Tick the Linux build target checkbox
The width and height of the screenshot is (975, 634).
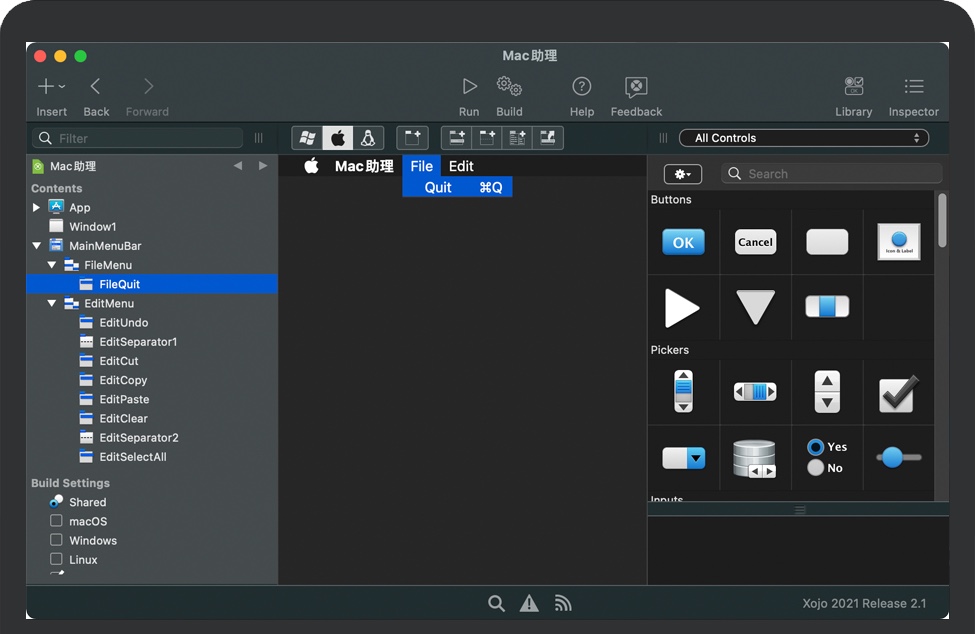[x=57, y=559]
